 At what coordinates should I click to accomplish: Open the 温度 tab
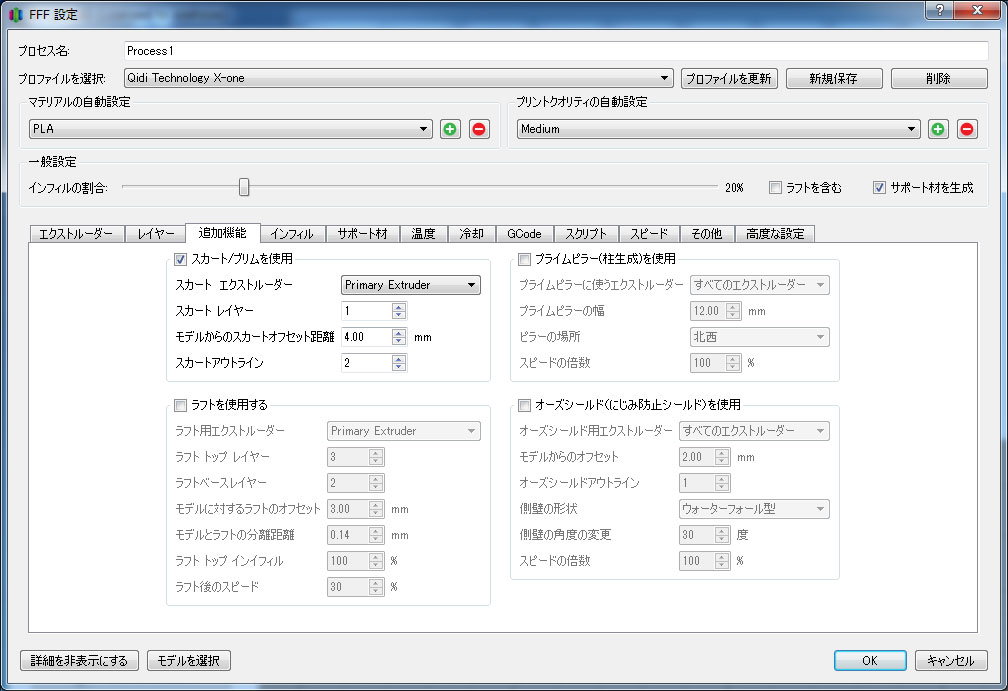point(423,234)
